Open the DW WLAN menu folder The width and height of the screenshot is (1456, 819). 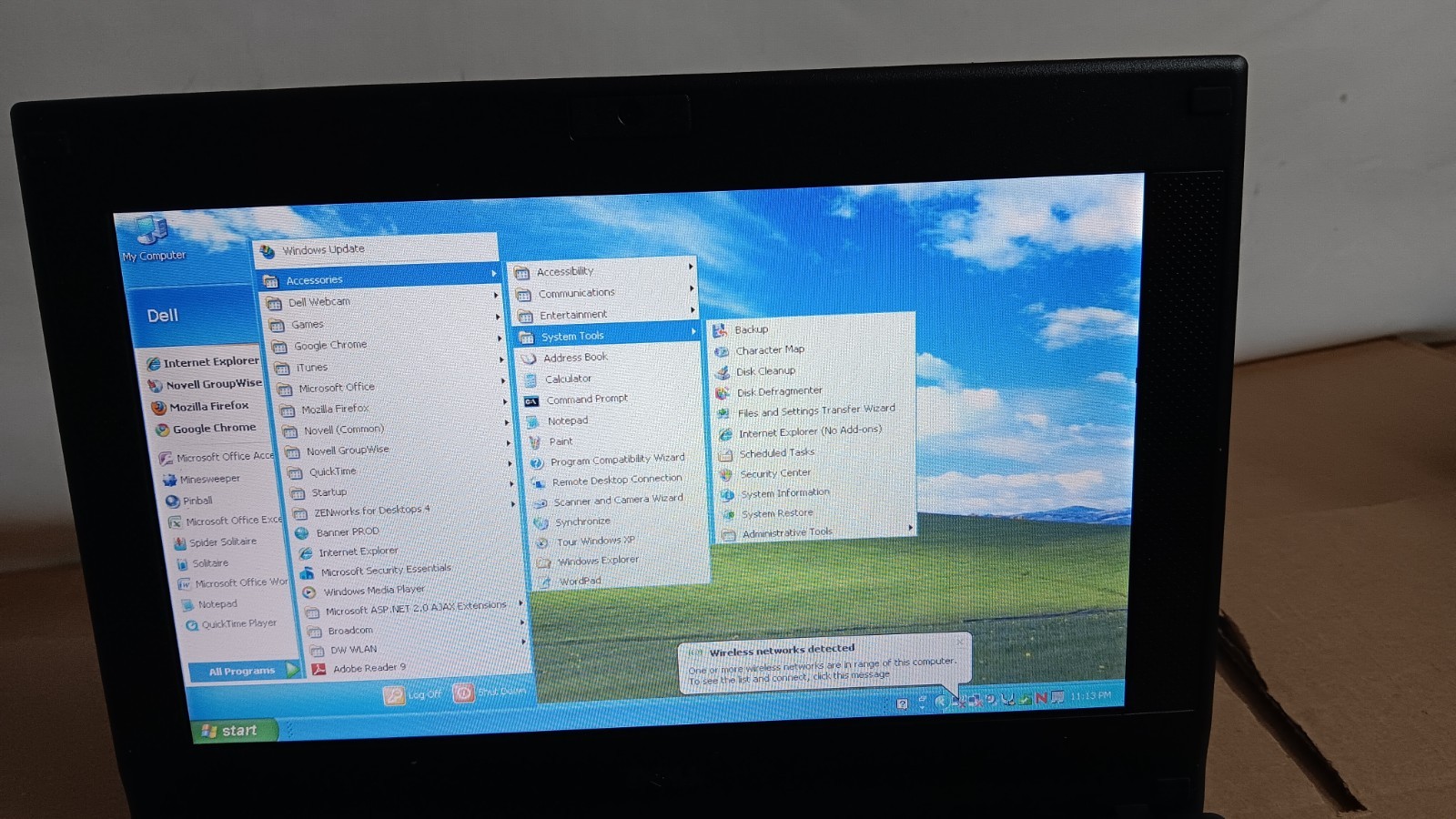coord(418,649)
